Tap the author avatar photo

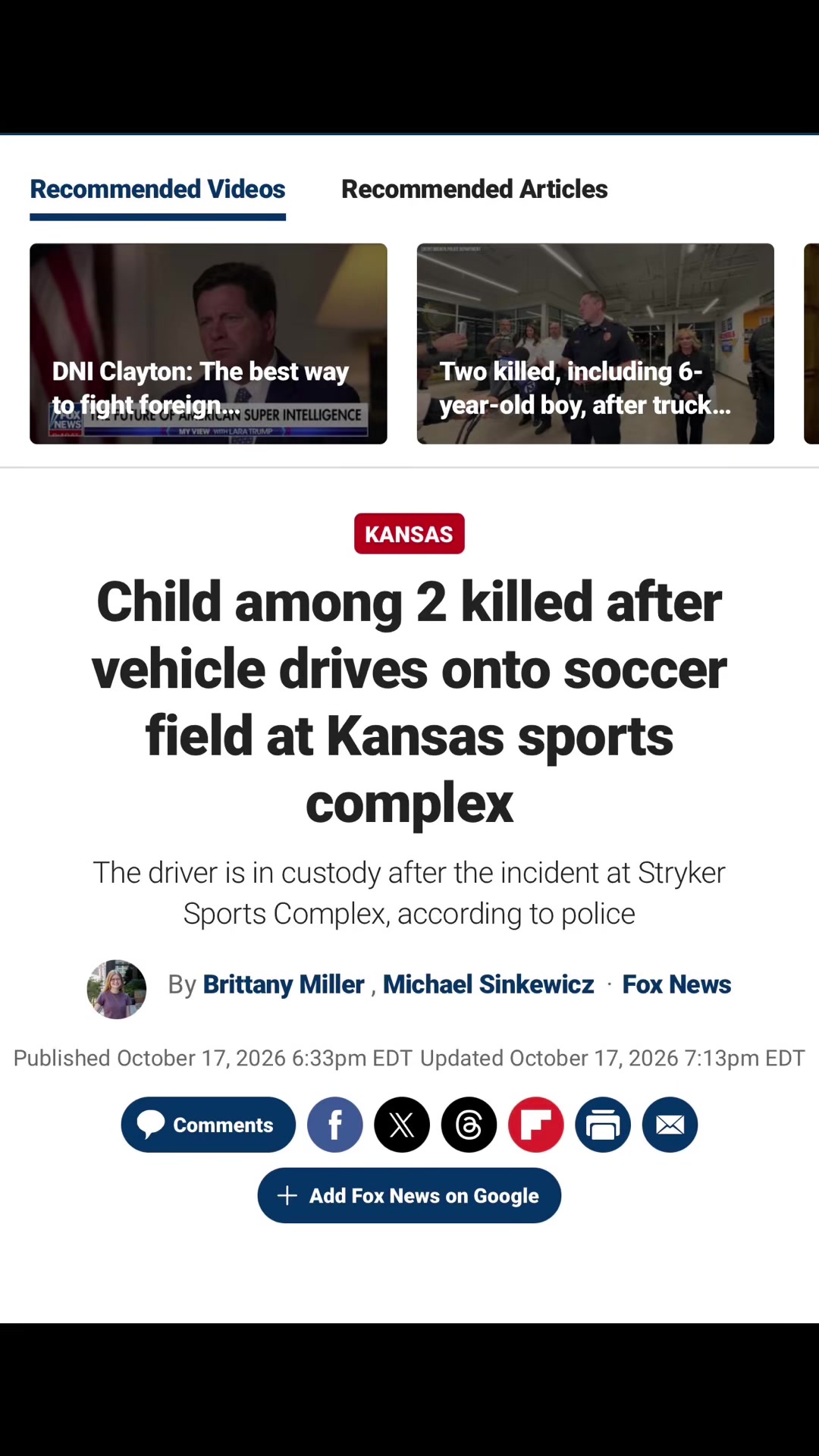click(117, 989)
